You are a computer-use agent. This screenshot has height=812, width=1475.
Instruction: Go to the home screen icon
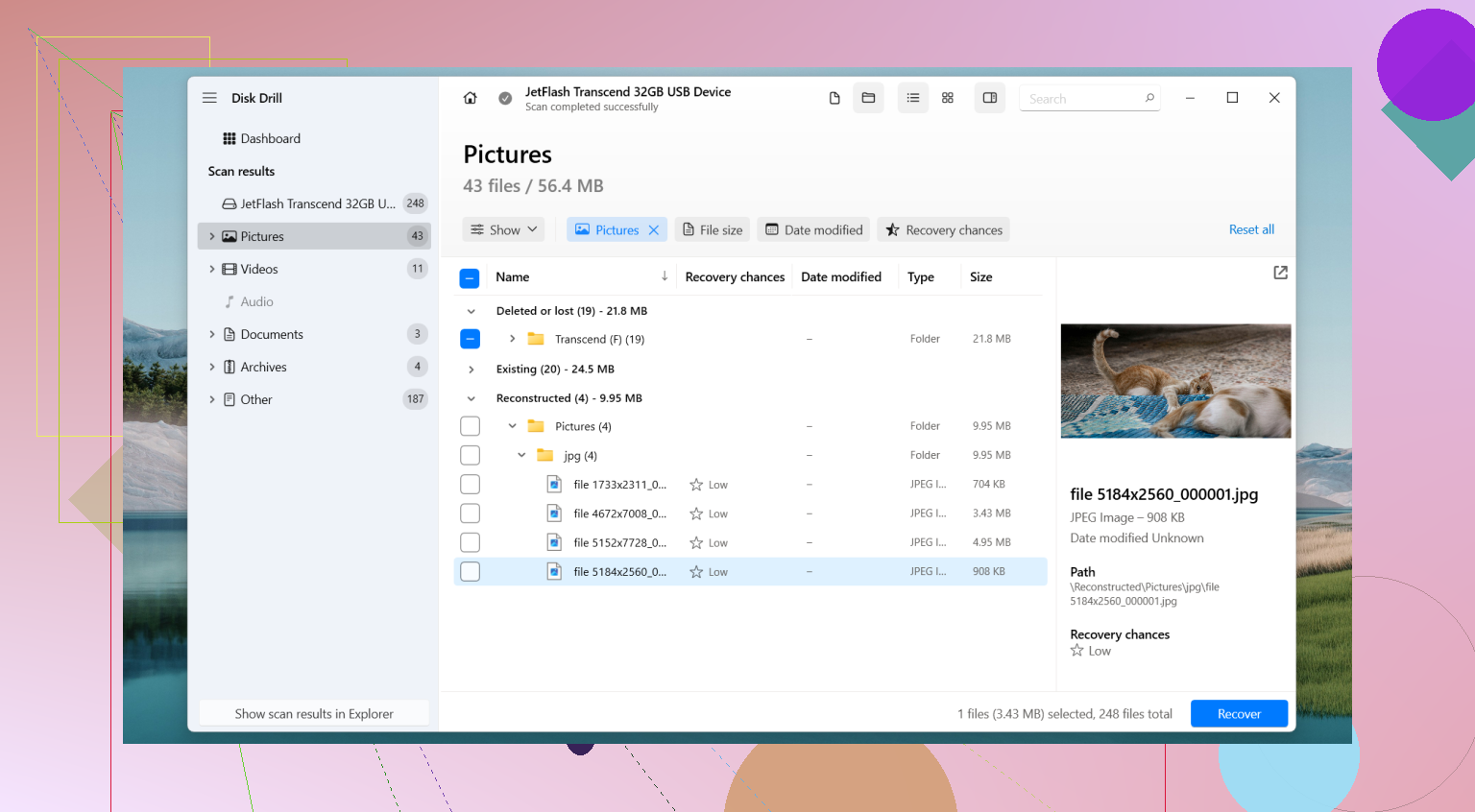pyautogui.click(x=471, y=98)
